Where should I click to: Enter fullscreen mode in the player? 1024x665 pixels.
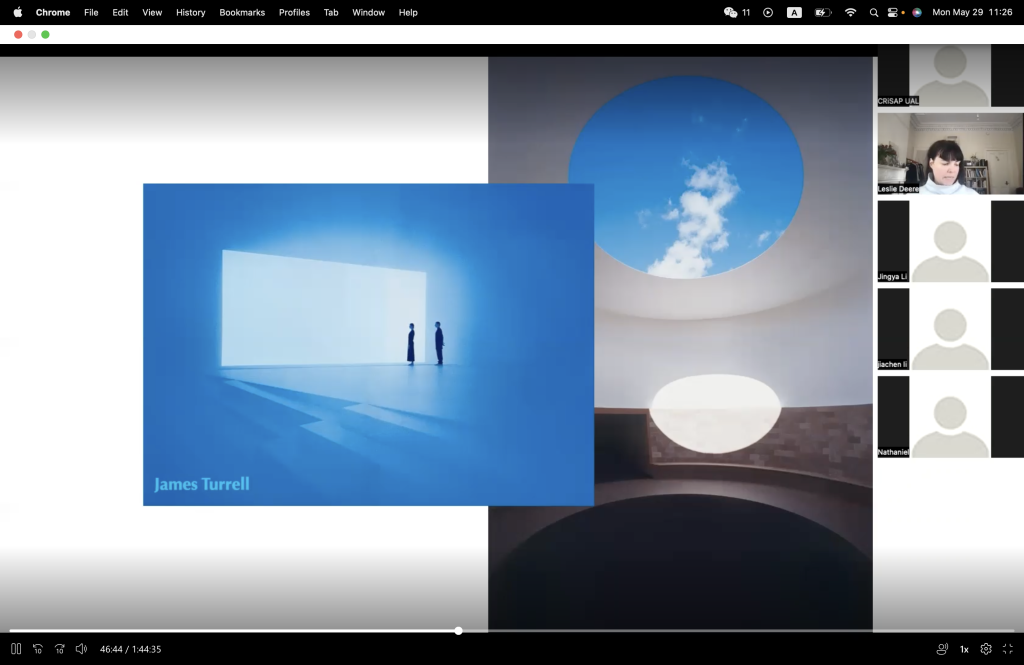(x=1008, y=649)
